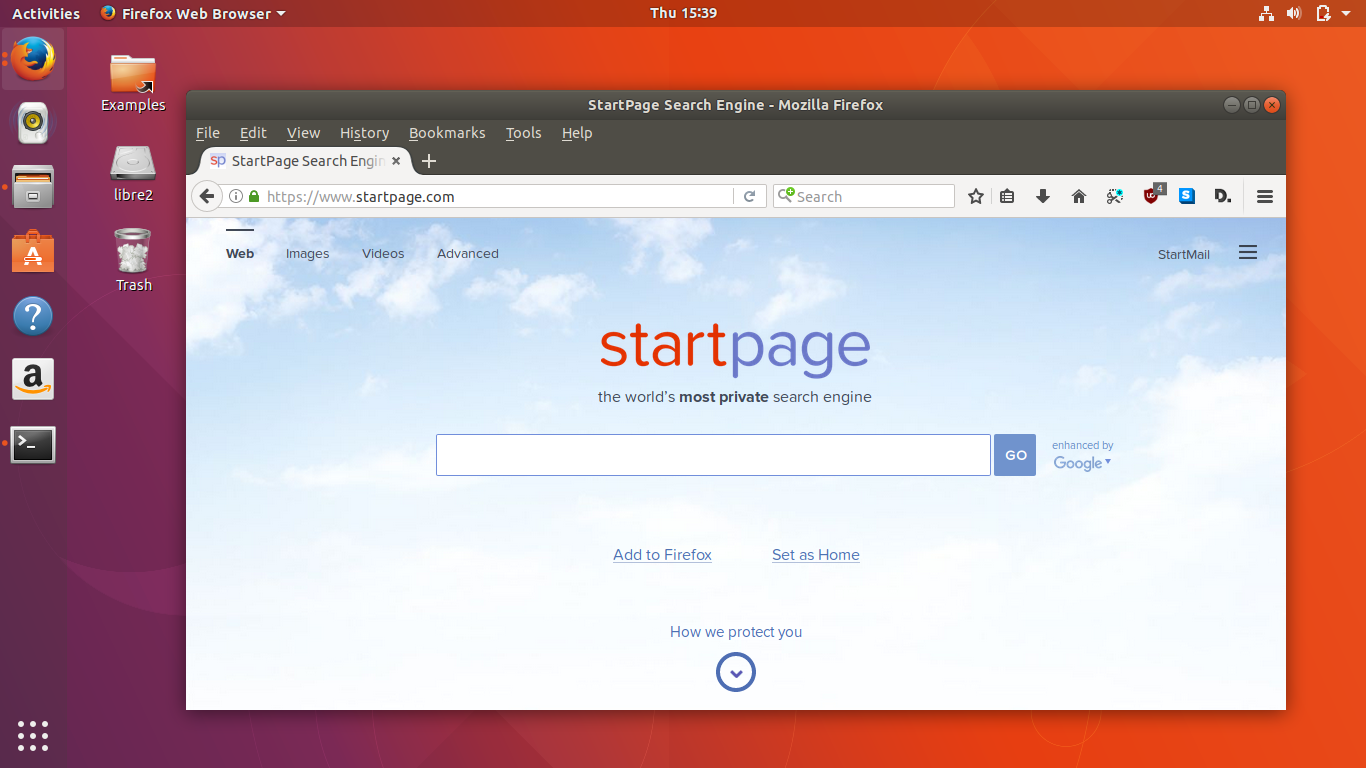Screen dimensions: 1366x768
Task: Open Ubuntu Software from the dock
Action: 33,252
